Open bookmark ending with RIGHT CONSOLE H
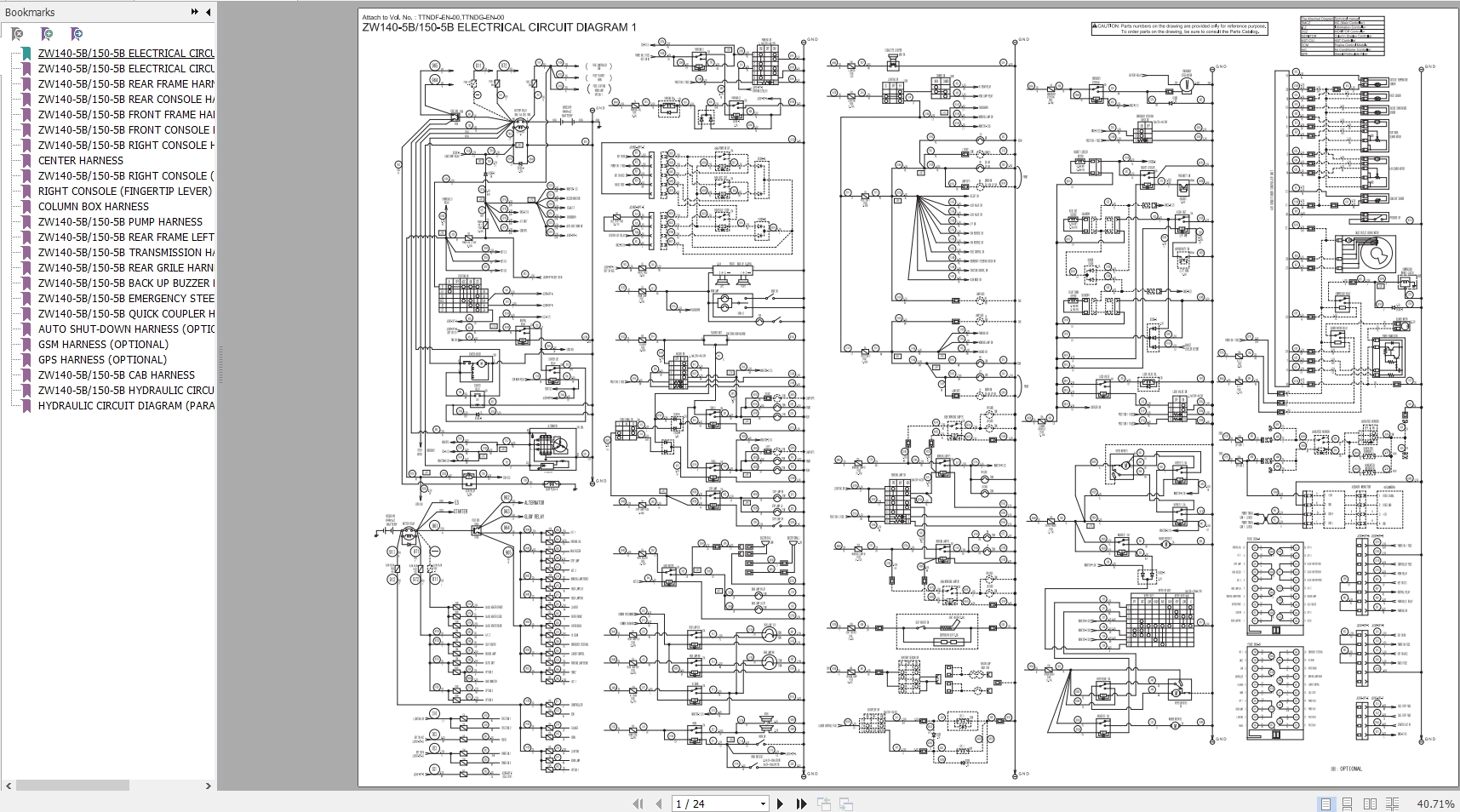Screen dimensions: 1460x812 (x=126, y=145)
